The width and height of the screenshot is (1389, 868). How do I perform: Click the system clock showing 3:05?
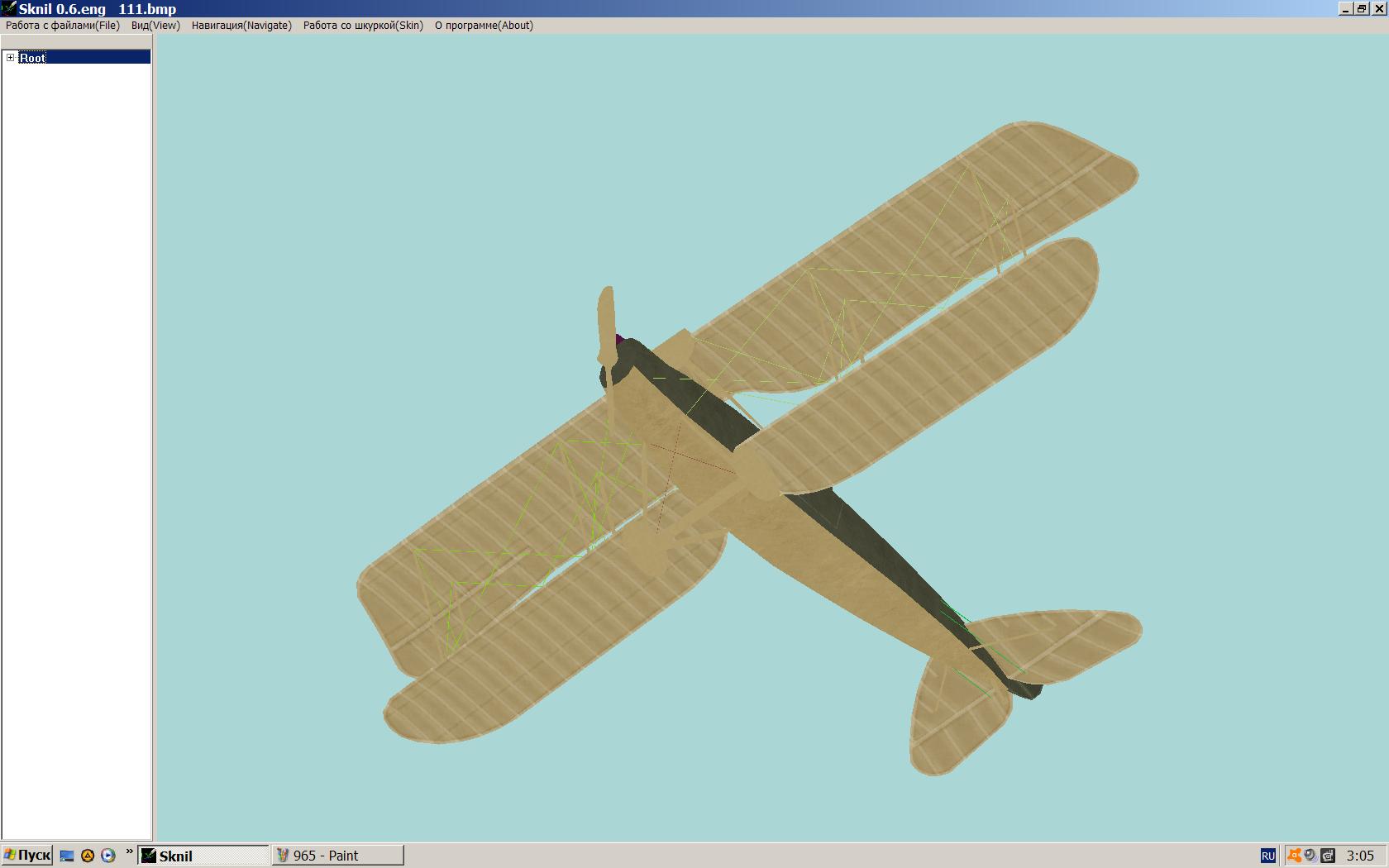(x=1360, y=856)
